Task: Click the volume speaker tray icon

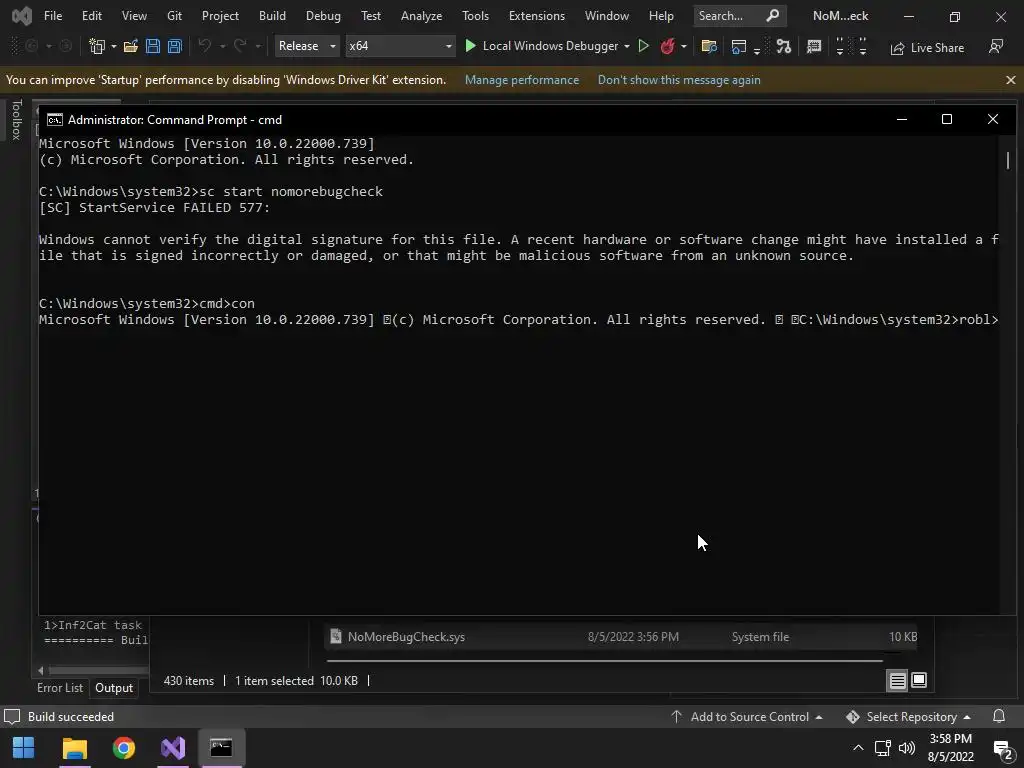Action: [906, 748]
